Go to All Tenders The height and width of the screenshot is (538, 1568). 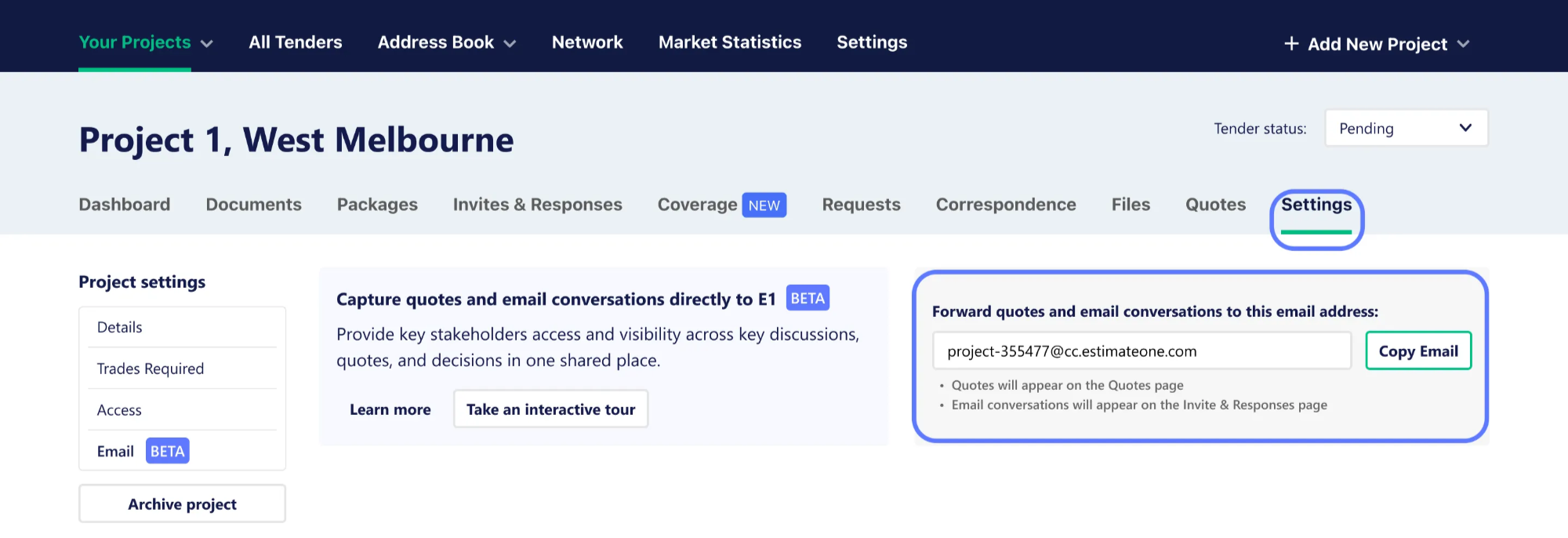295,42
